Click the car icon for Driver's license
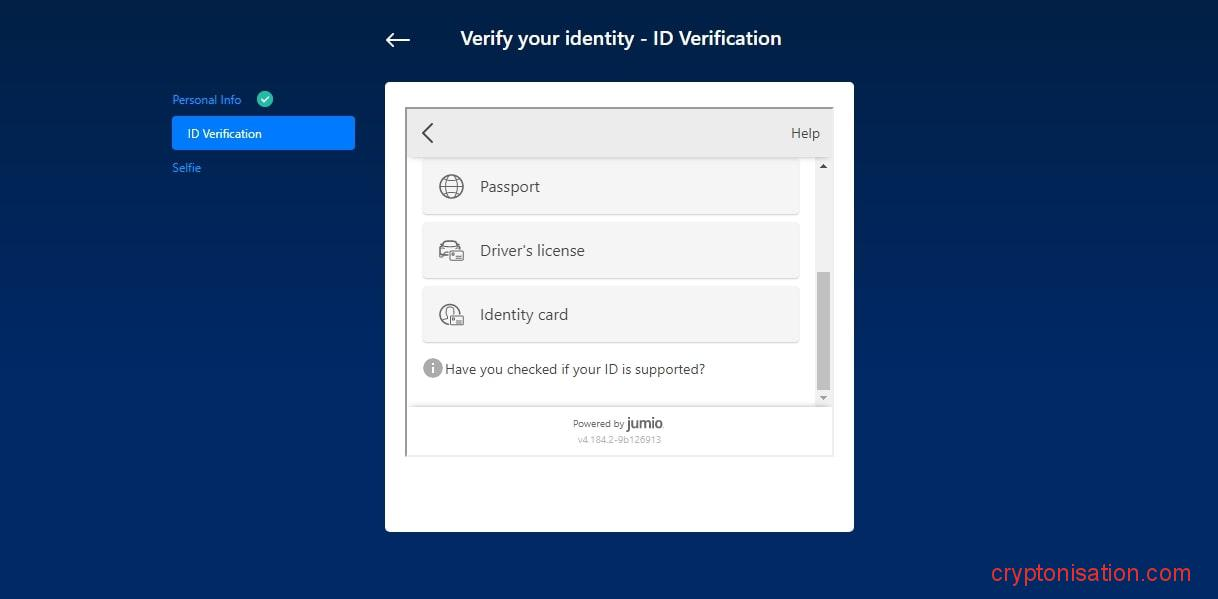This screenshot has width=1218, height=599. (x=451, y=251)
